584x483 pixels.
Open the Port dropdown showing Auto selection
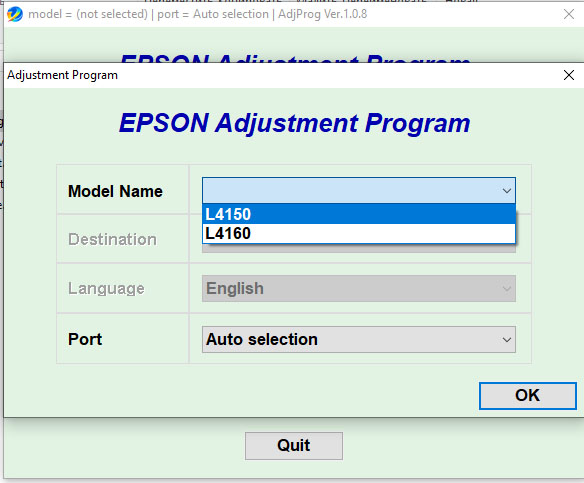point(359,340)
